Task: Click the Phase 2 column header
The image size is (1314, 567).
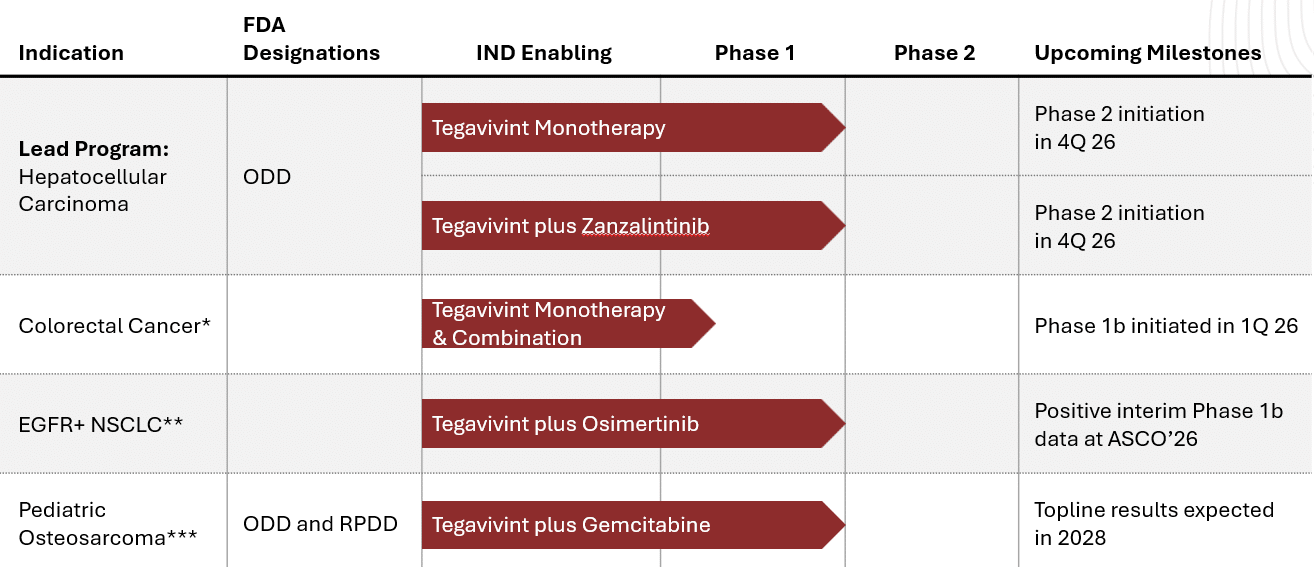Action: coord(934,53)
